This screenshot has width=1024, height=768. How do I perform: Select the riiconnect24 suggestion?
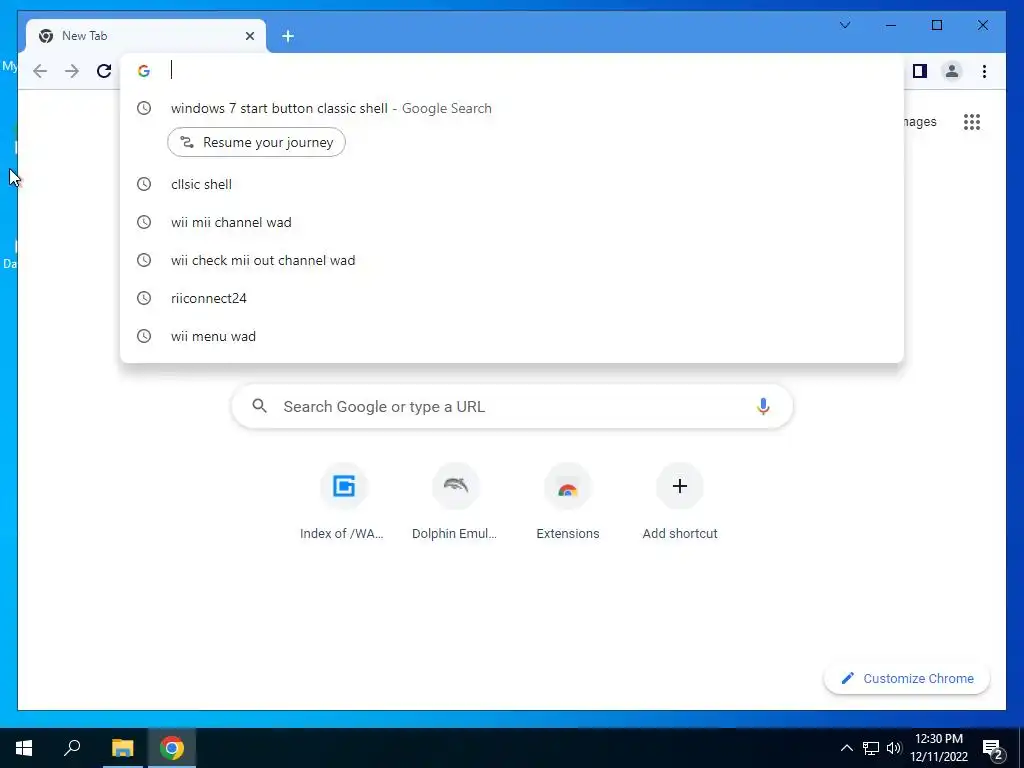512,298
